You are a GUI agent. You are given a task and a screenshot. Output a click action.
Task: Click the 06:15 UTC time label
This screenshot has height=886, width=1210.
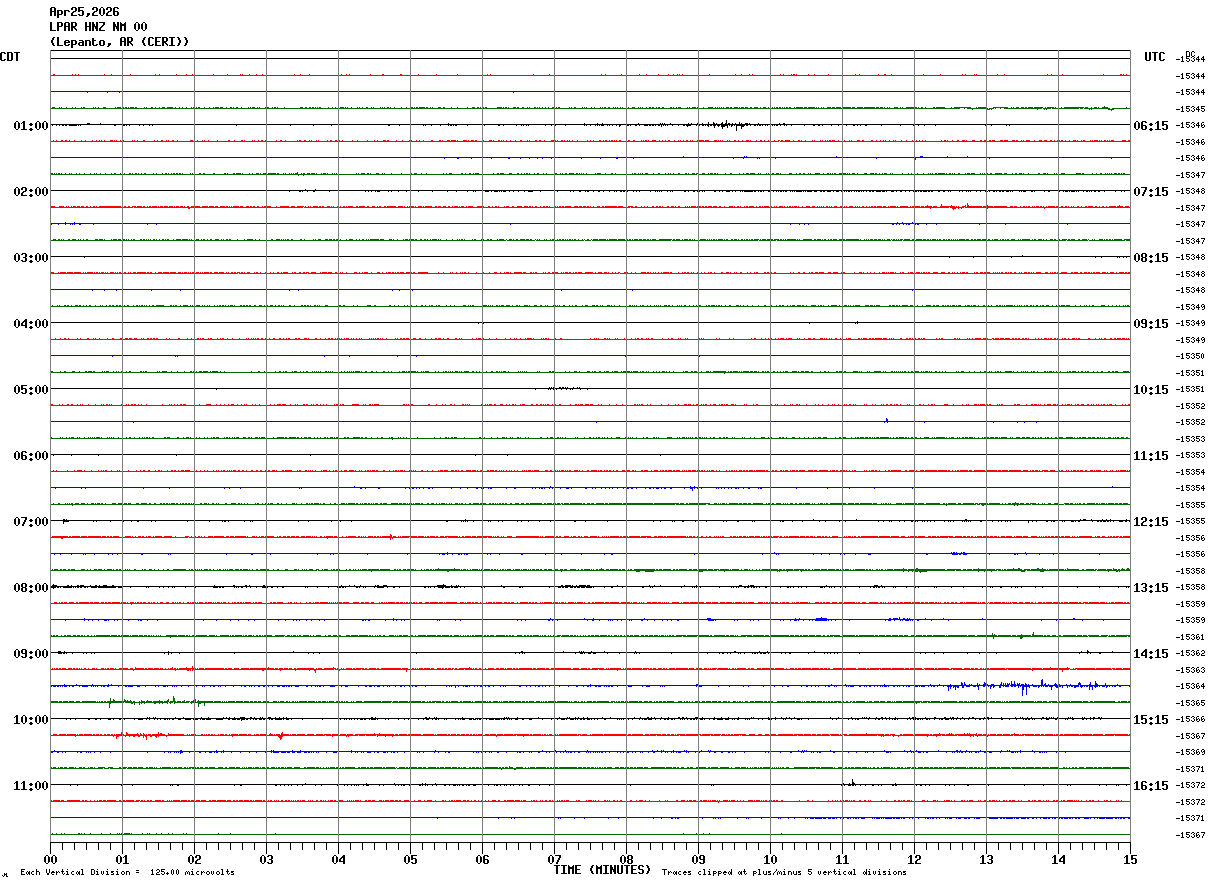point(1150,126)
